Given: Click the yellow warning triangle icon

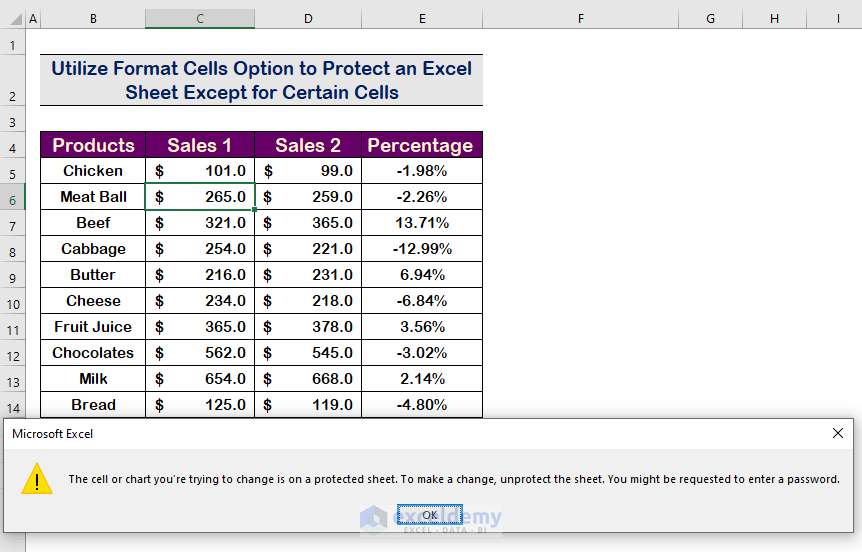Looking at the screenshot, I should [x=38, y=480].
